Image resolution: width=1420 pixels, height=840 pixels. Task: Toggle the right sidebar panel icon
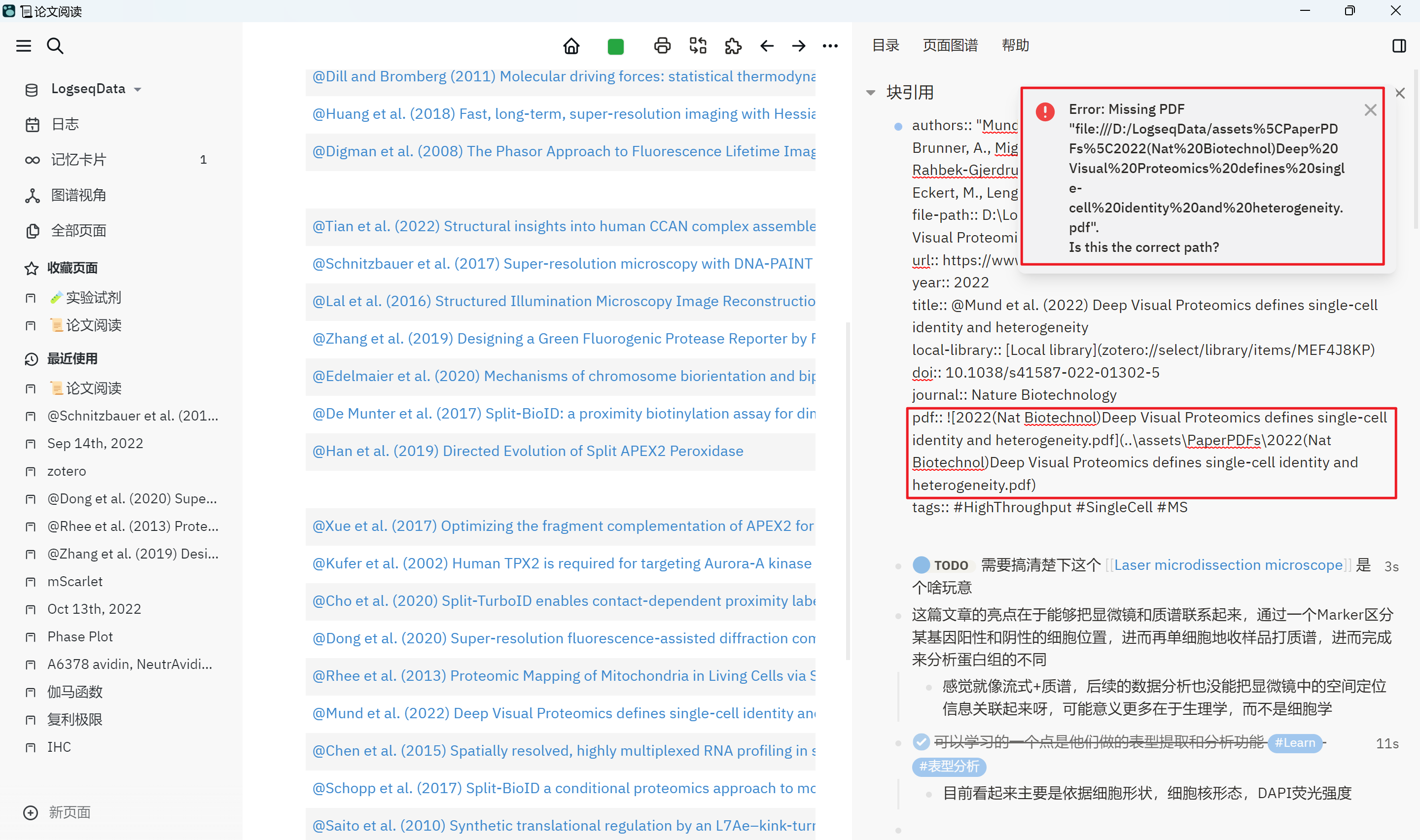pyautogui.click(x=1399, y=46)
